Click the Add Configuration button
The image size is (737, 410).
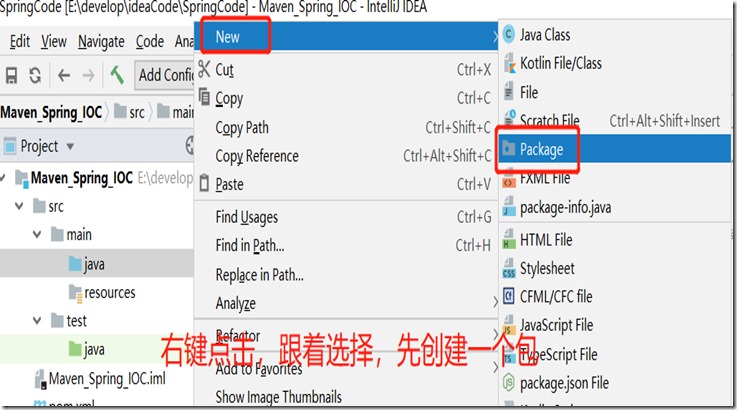pos(165,75)
